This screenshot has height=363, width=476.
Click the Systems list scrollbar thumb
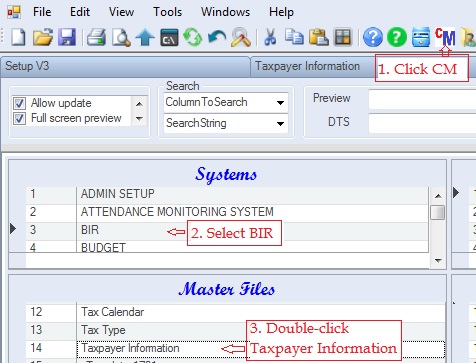[437, 212]
